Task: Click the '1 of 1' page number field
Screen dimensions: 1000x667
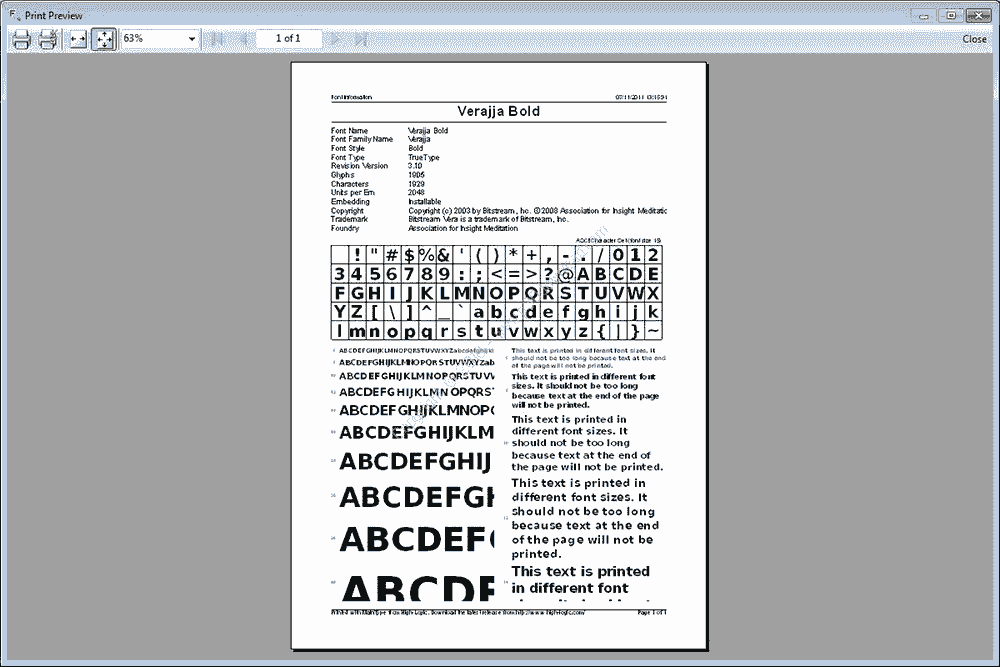Action: 288,38
